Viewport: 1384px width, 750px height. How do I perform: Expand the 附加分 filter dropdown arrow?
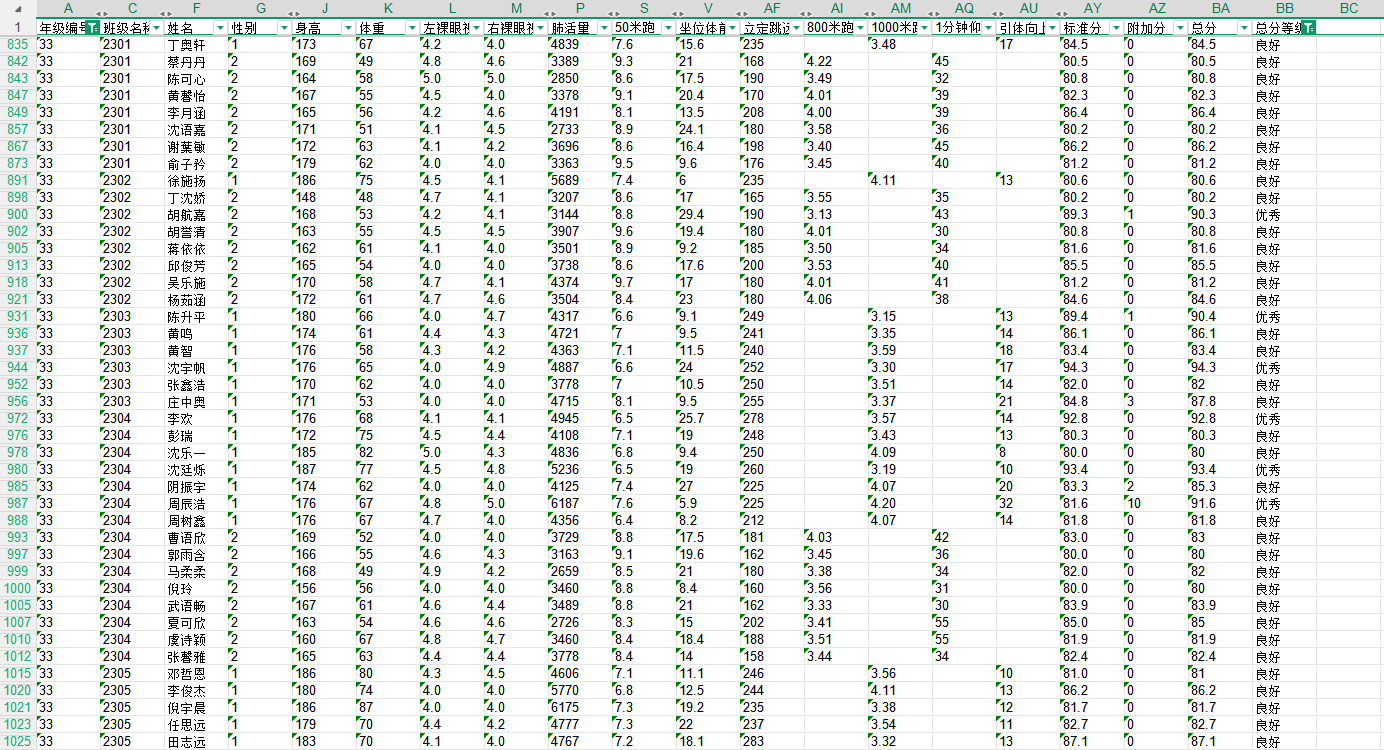(1180, 28)
